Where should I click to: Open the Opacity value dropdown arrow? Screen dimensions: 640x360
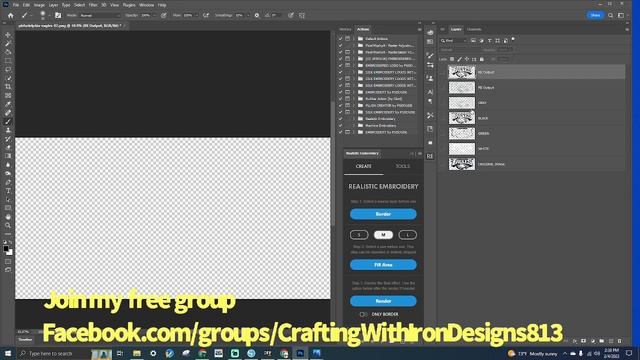point(154,16)
